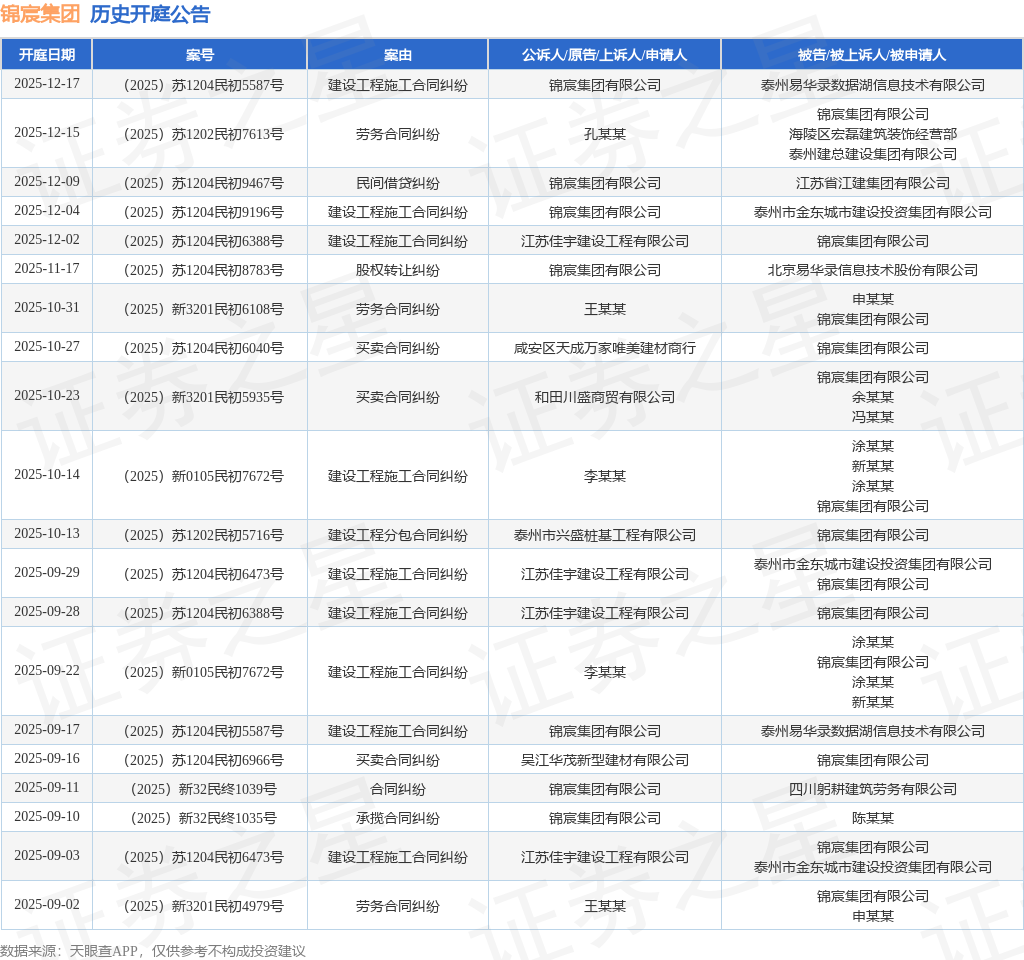The height and width of the screenshot is (960, 1024).
Task: Click cause 建设工程分包合同纠纷
Action: 398,535
